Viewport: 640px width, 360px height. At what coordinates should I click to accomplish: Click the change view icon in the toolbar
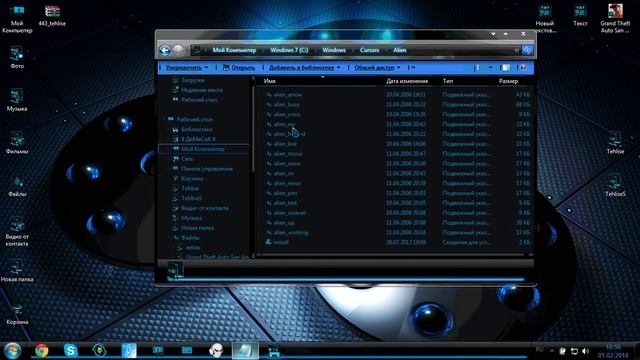pos(477,68)
